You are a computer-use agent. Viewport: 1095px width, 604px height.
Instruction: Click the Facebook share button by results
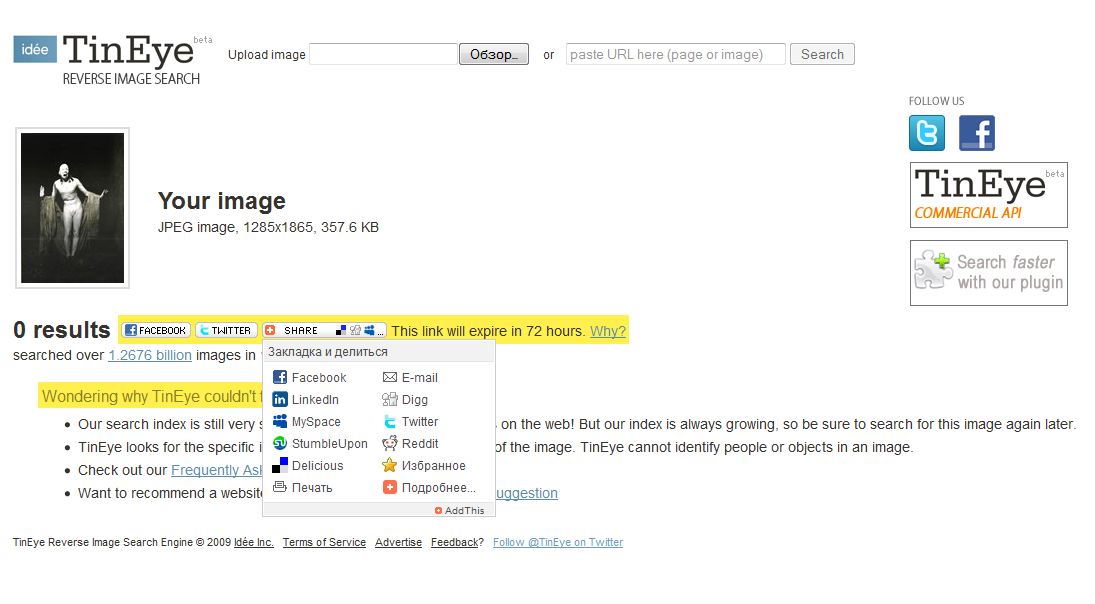(x=156, y=330)
